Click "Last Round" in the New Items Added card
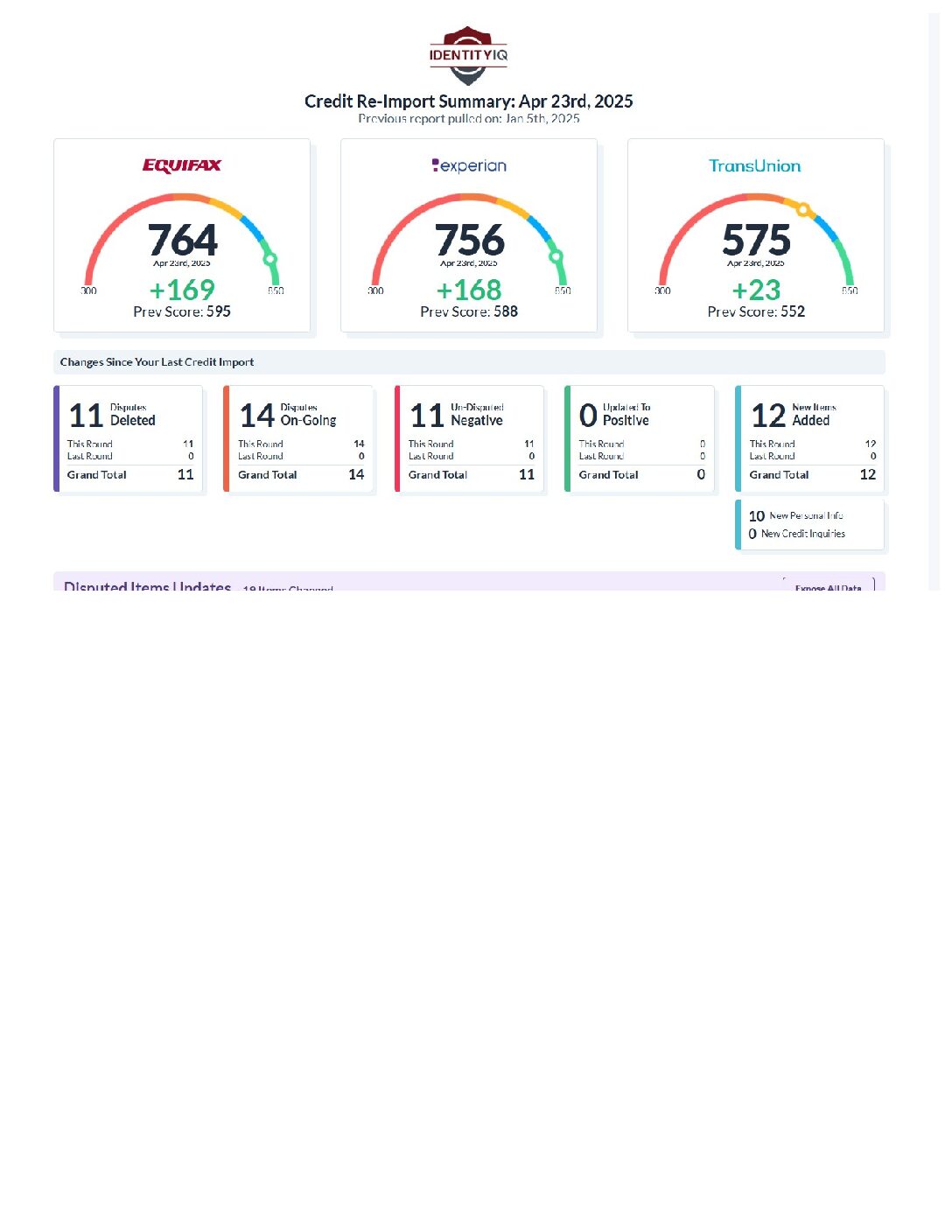The image size is (952, 1232). pos(773,456)
